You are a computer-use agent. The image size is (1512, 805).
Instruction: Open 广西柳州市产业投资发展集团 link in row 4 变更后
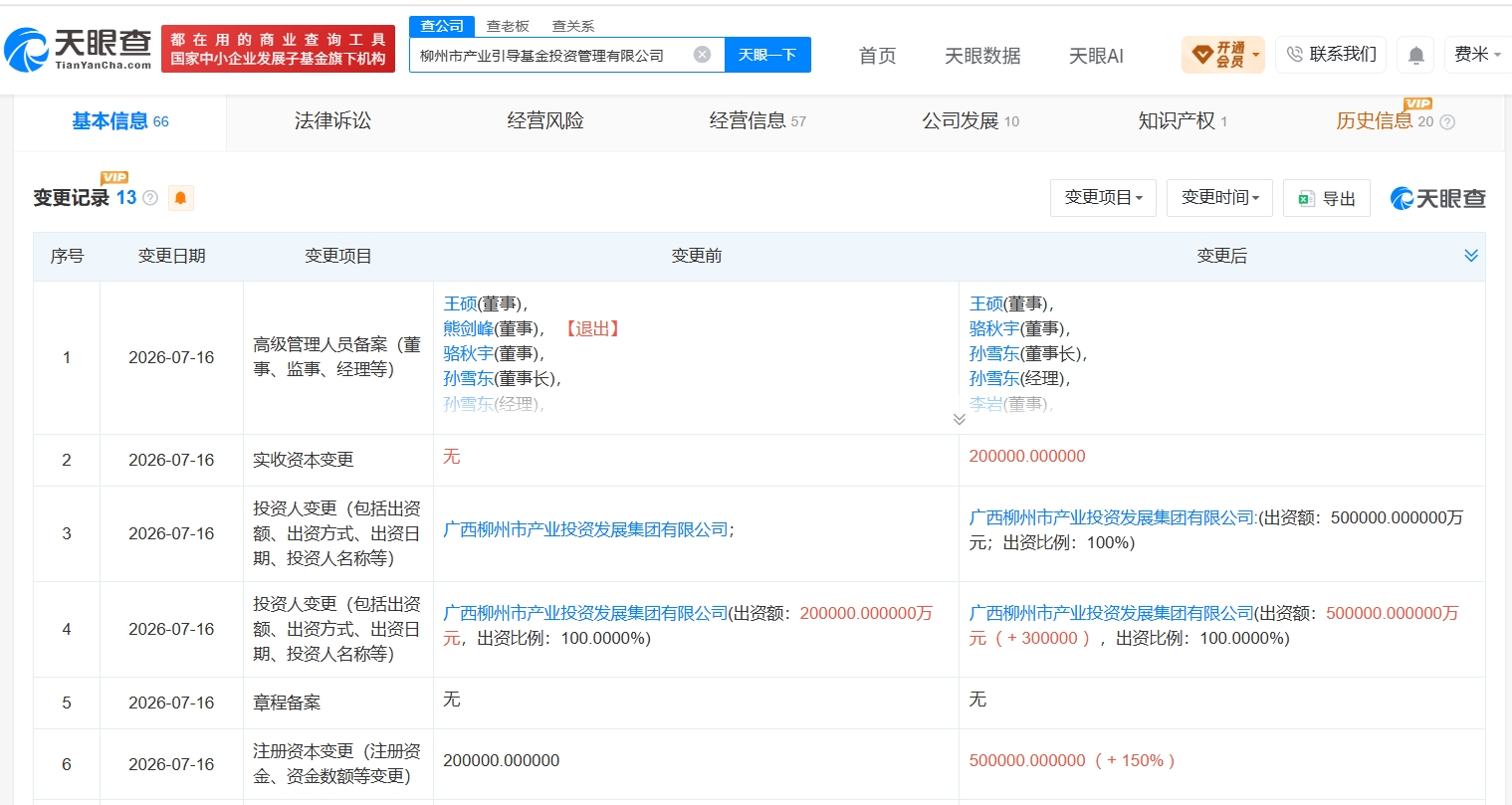click(x=1112, y=613)
